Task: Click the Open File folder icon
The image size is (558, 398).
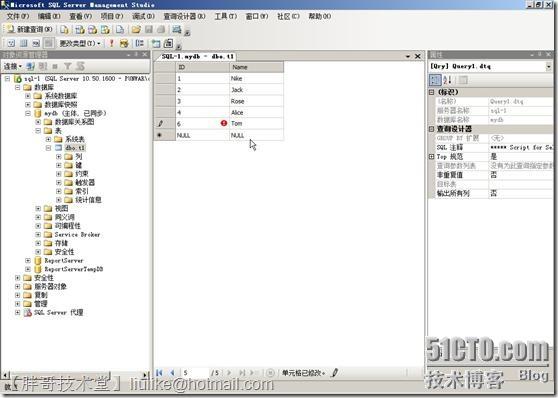Action: pos(136,30)
